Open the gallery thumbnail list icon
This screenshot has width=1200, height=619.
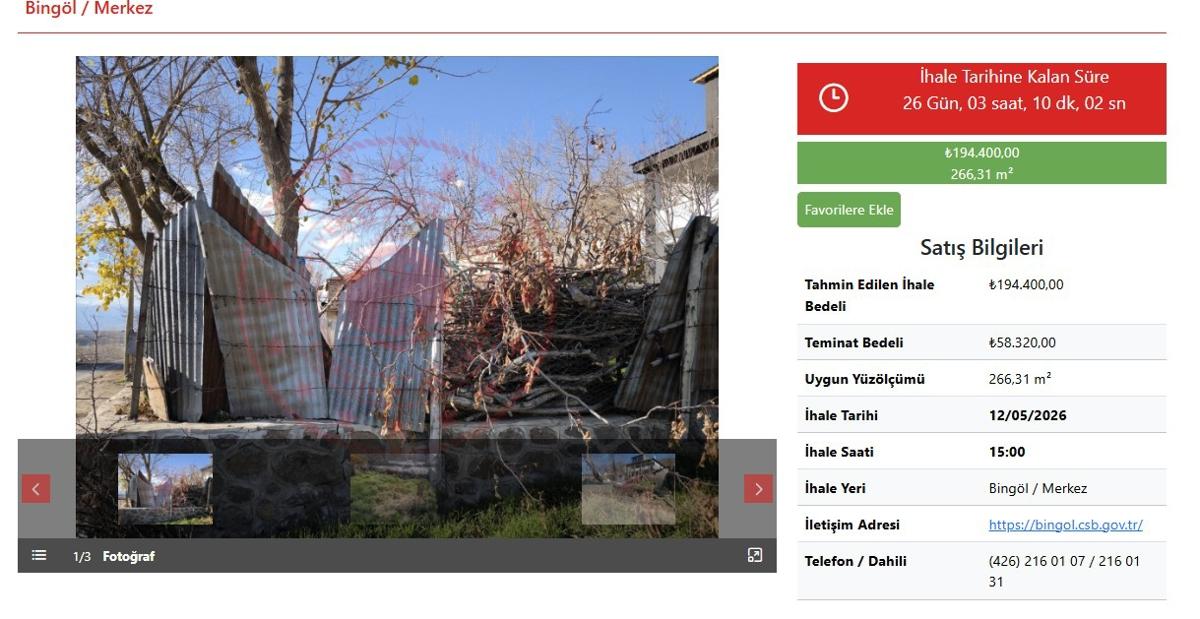coord(39,555)
